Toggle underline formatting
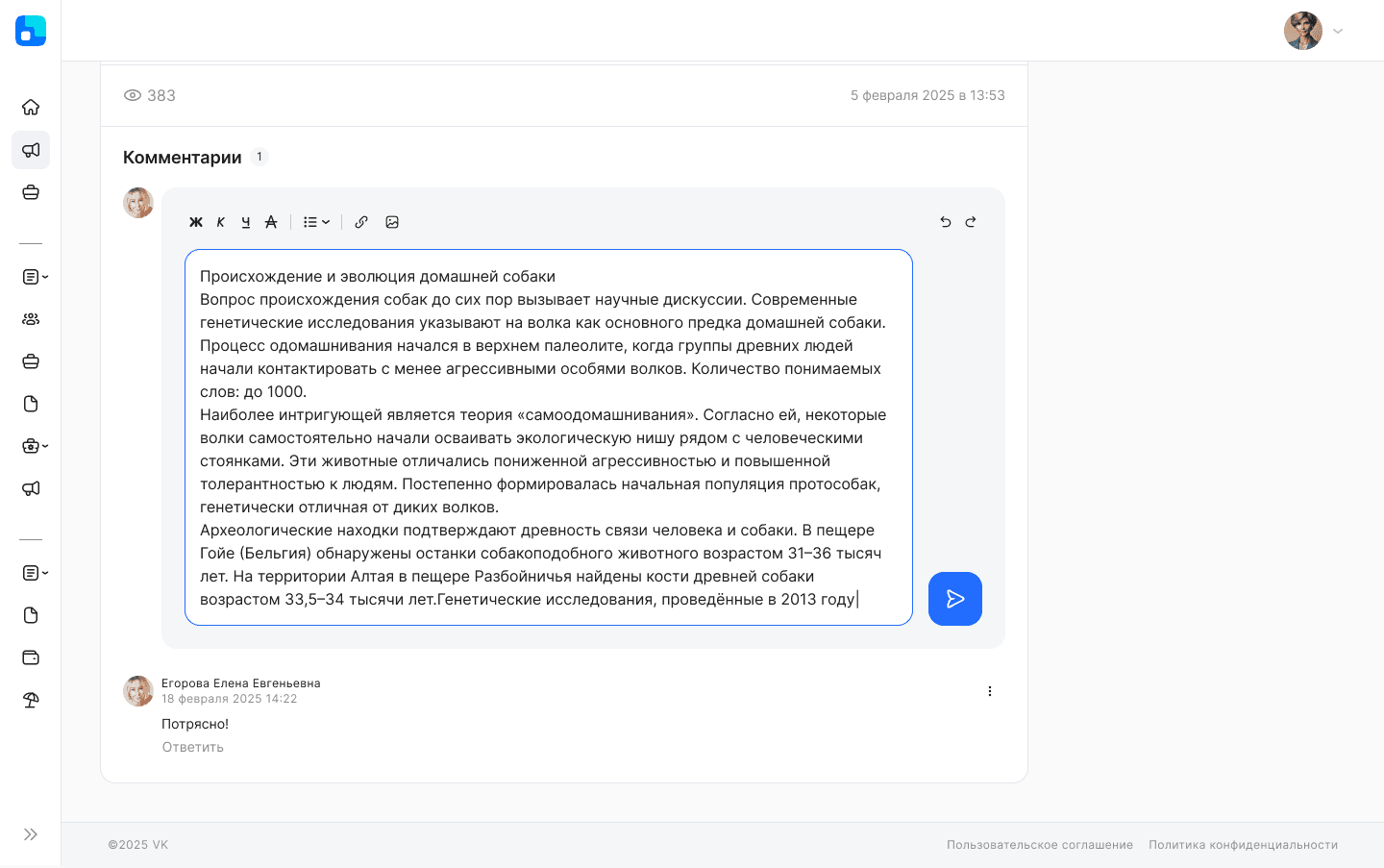This screenshot has height=868, width=1384. [x=246, y=222]
